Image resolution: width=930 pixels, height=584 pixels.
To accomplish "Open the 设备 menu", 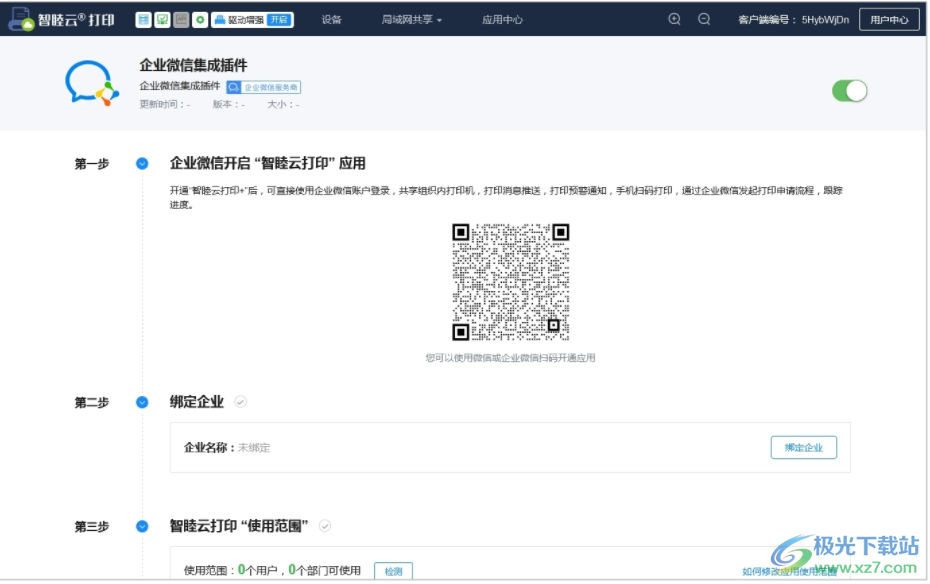I will (x=332, y=20).
